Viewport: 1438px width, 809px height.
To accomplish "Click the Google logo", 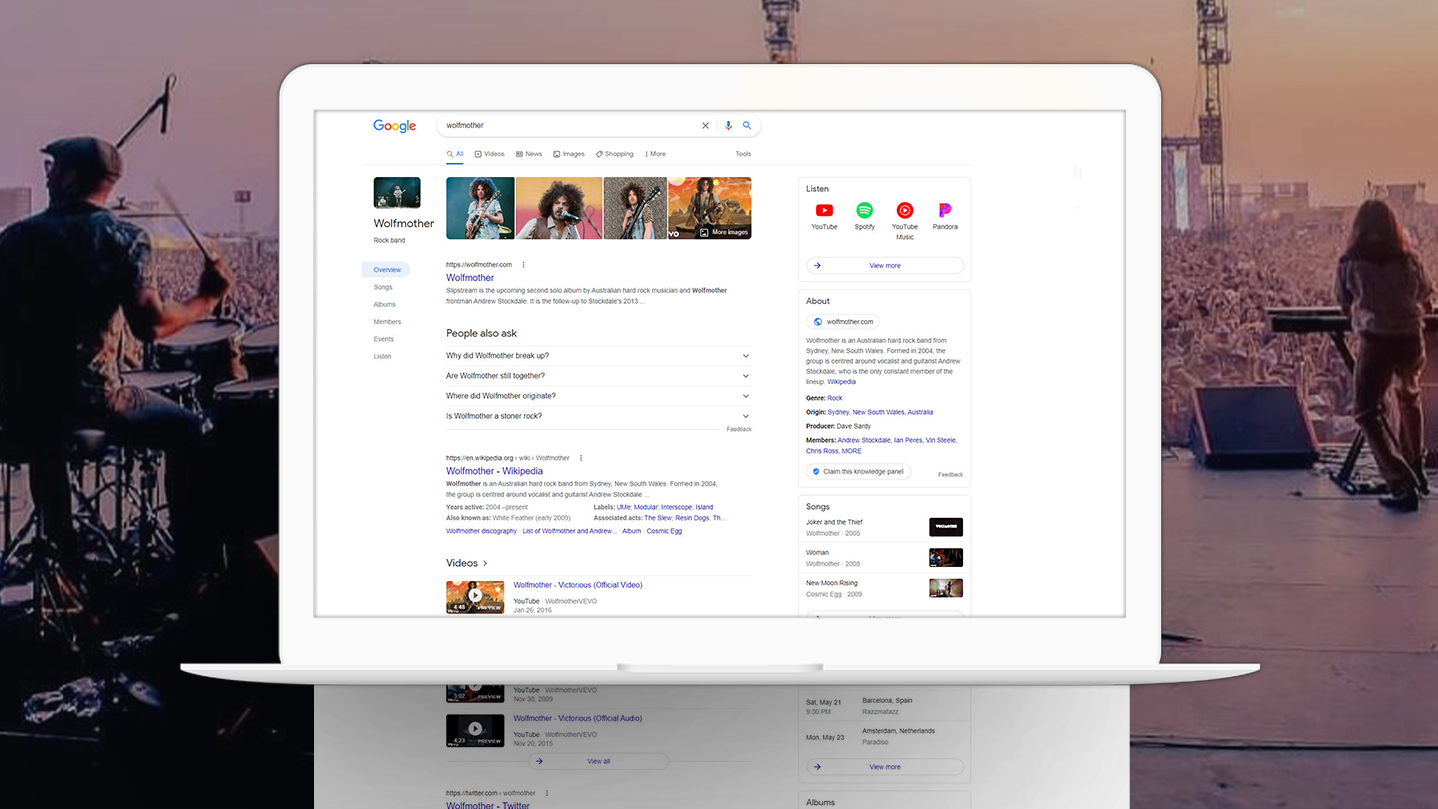I will tap(394, 126).
